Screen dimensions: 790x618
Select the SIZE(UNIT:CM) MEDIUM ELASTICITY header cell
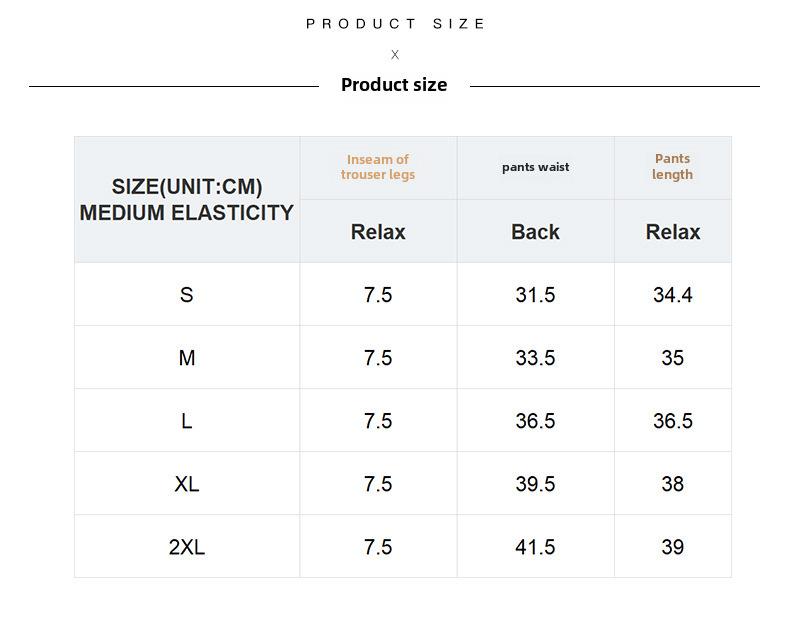187,199
